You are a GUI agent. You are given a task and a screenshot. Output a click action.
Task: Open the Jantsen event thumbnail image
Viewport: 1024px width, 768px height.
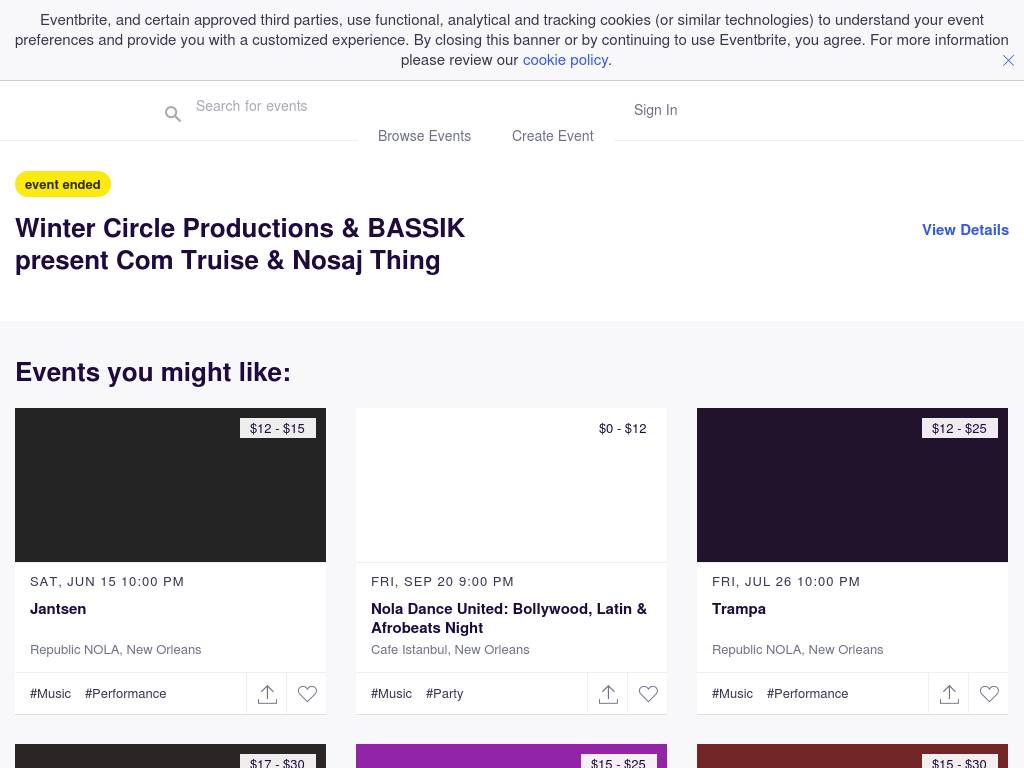[170, 485]
